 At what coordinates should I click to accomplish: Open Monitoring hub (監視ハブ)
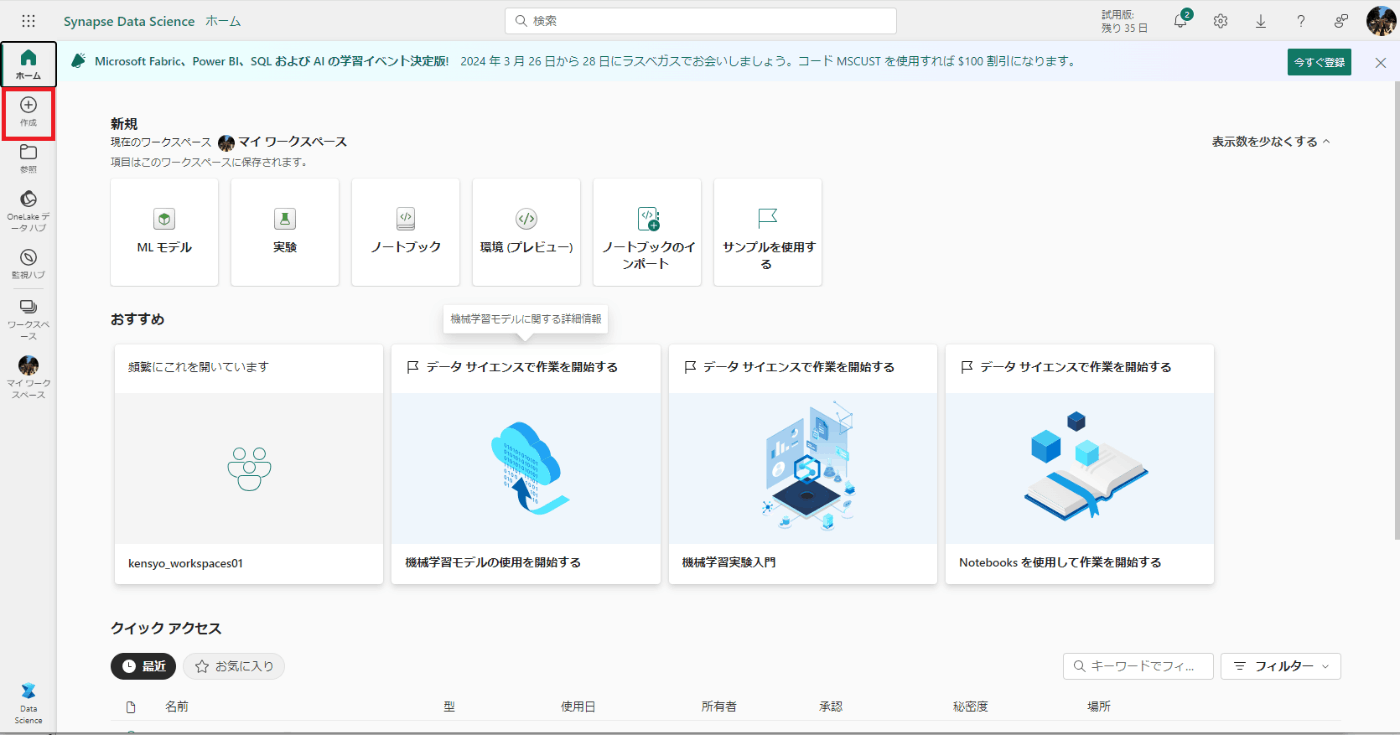[x=28, y=263]
